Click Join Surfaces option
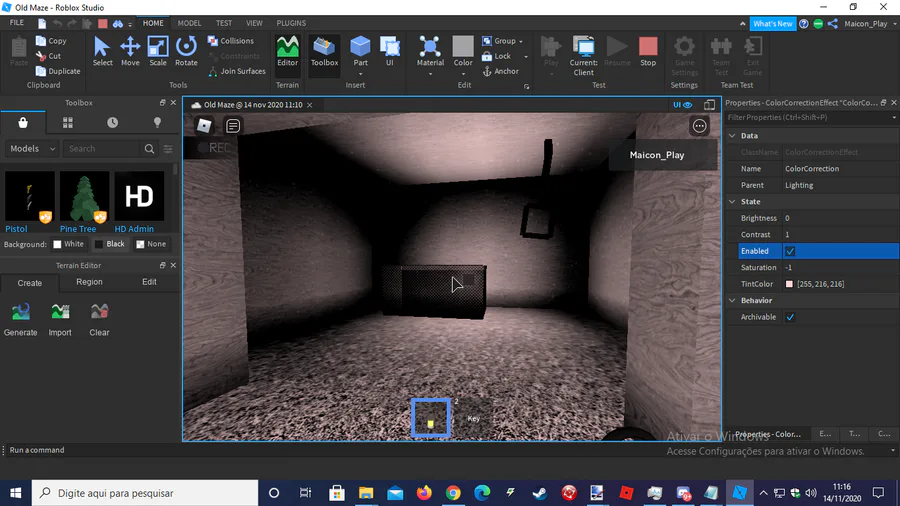Screen dimensions: 900x506 coord(237,71)
